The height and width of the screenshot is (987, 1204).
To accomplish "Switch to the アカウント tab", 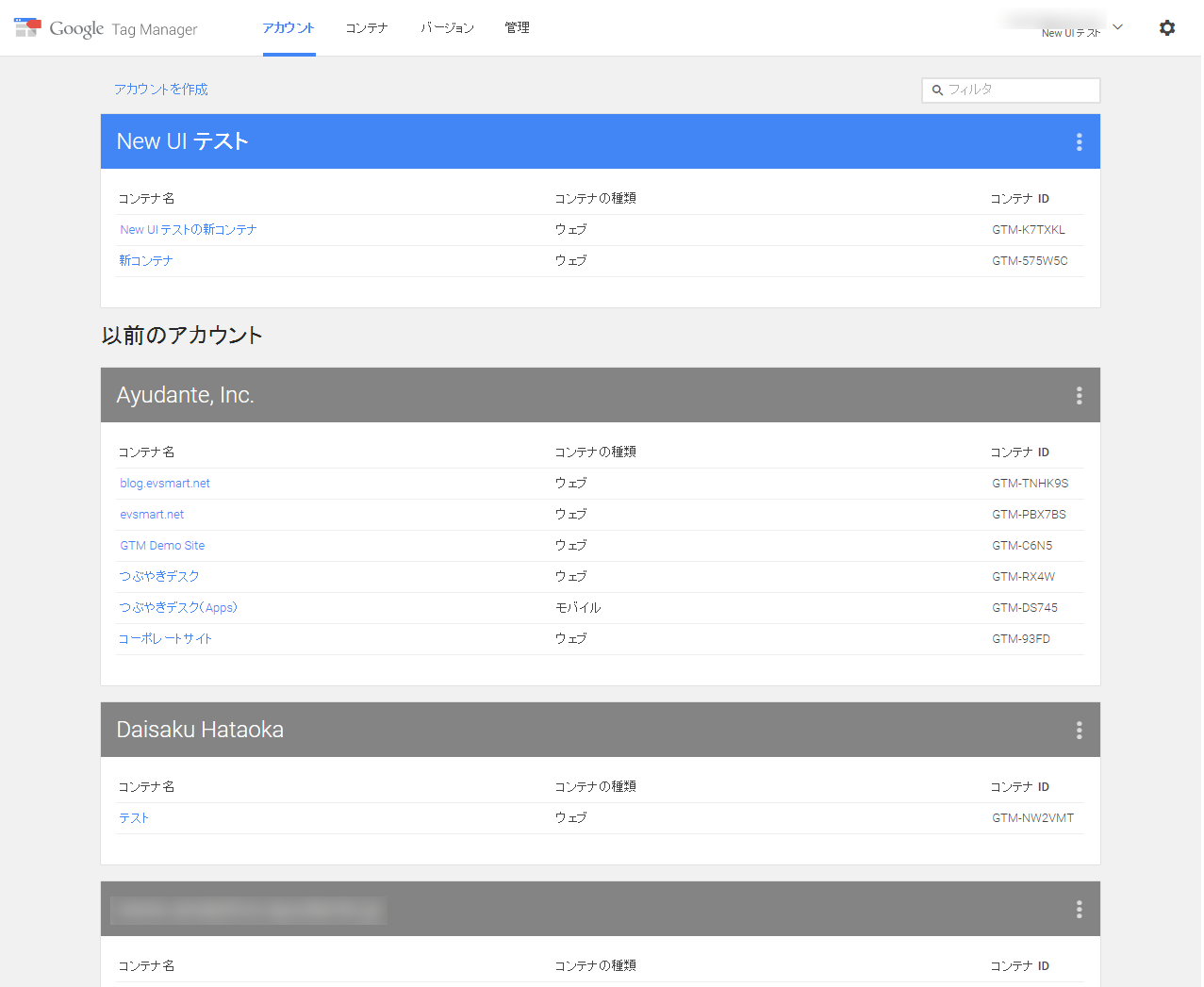I will tap(289, 28).
